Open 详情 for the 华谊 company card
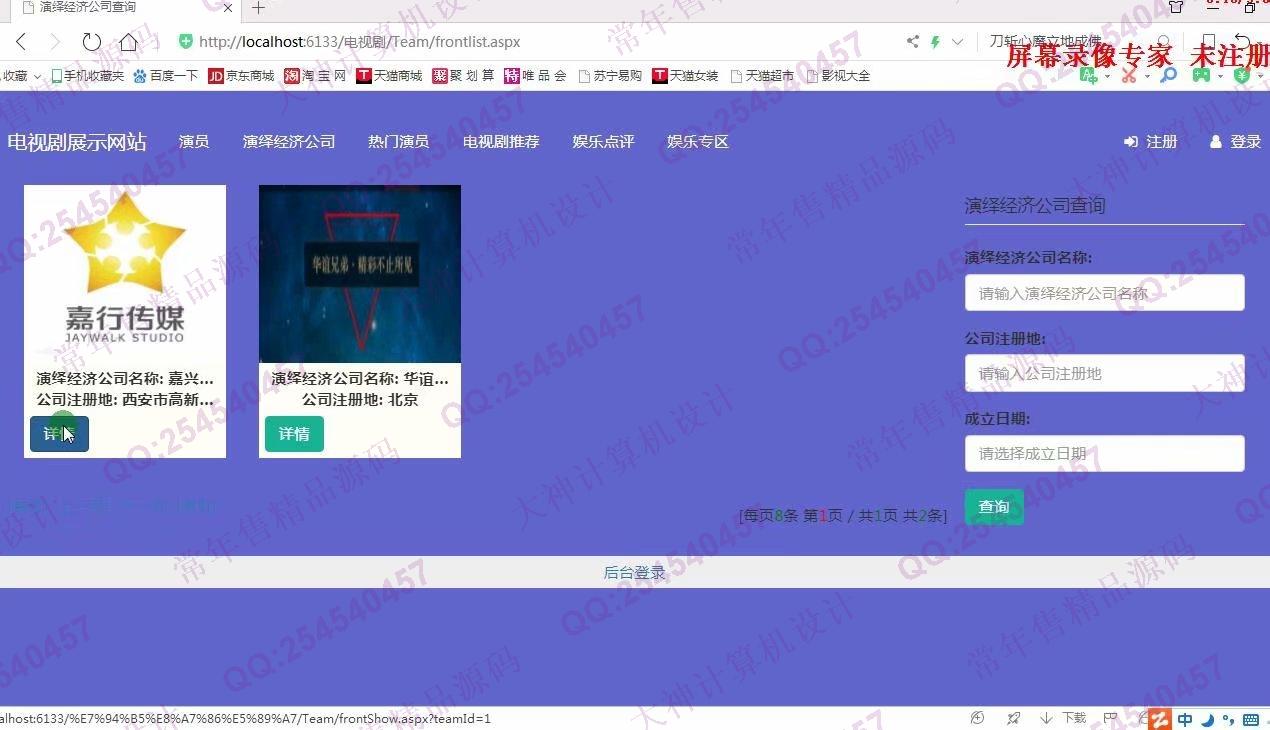Screen dimensions: 1270x730 point(294,434)
